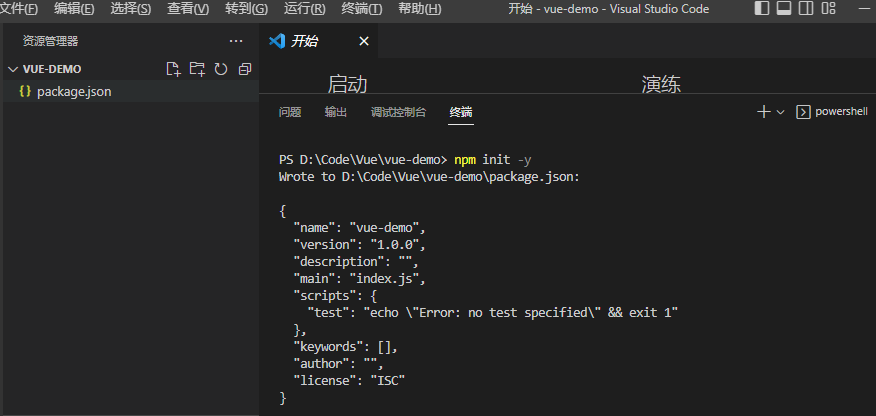Click the powershell terminal icon
Viewport: 876px width, 416px height.
coord(803,112)
